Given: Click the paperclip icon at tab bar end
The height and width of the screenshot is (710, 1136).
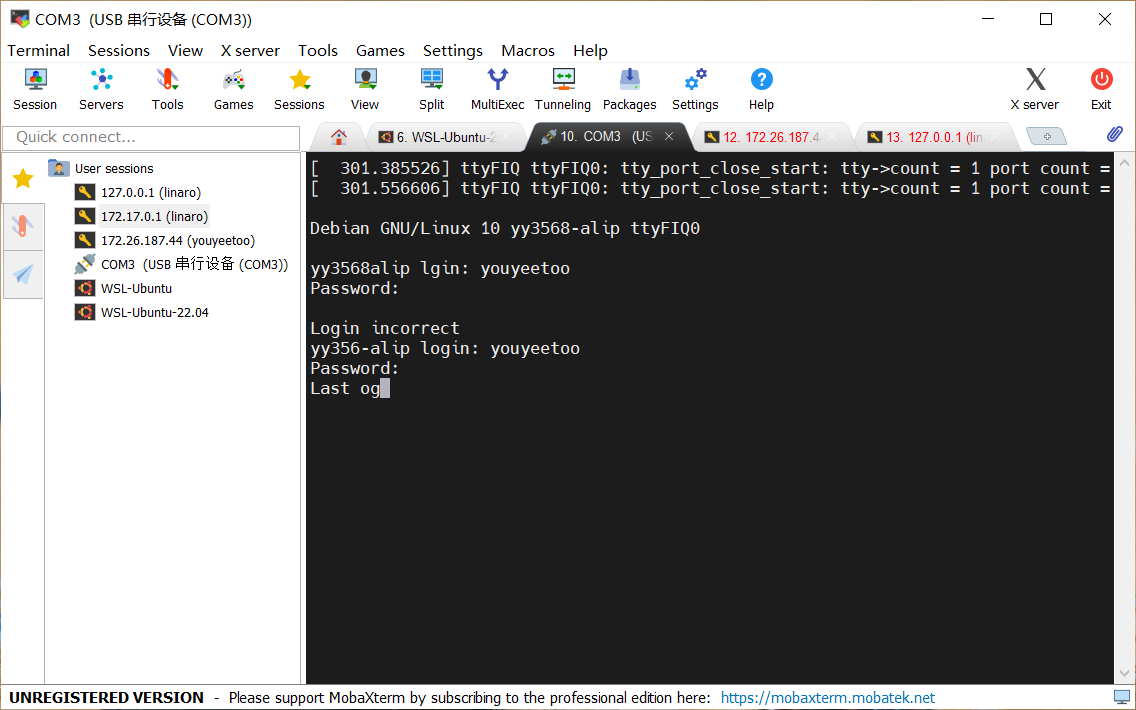Looking at the screenshot, I should pyautogui.click(x=1114, y=135).
